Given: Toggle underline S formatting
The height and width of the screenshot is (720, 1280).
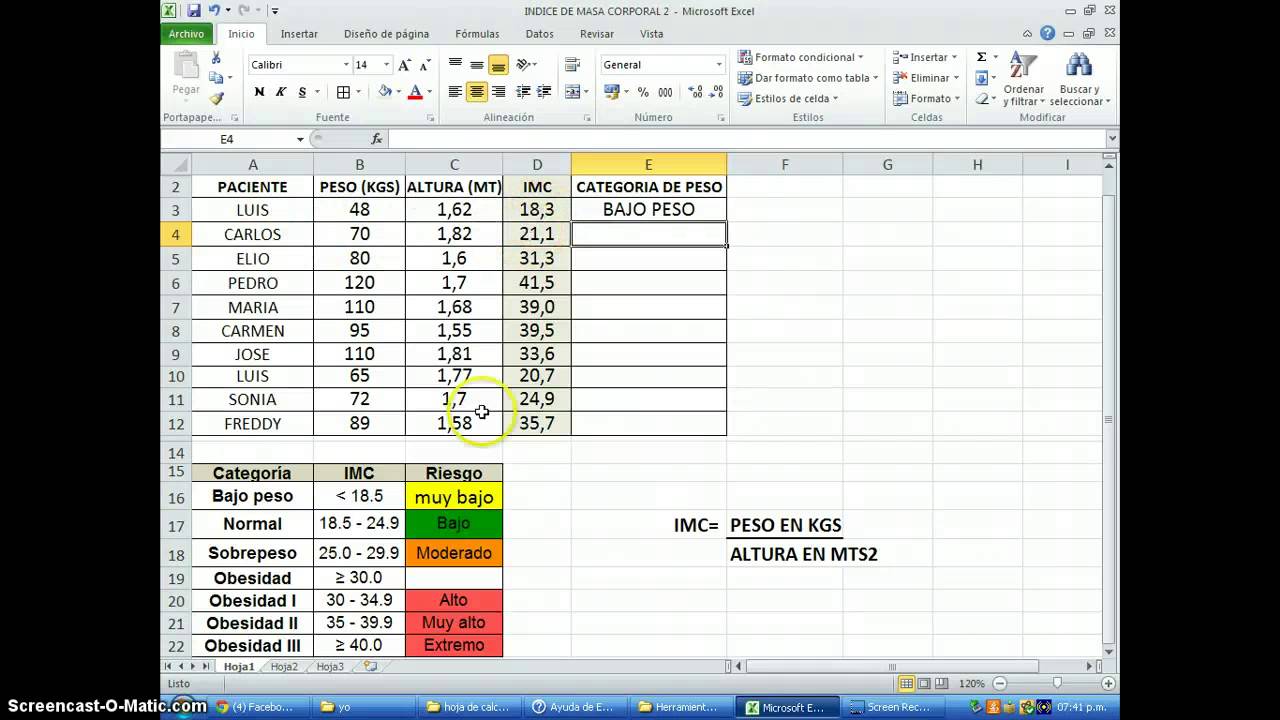Looking at the screenshot, I should [302, 92].
